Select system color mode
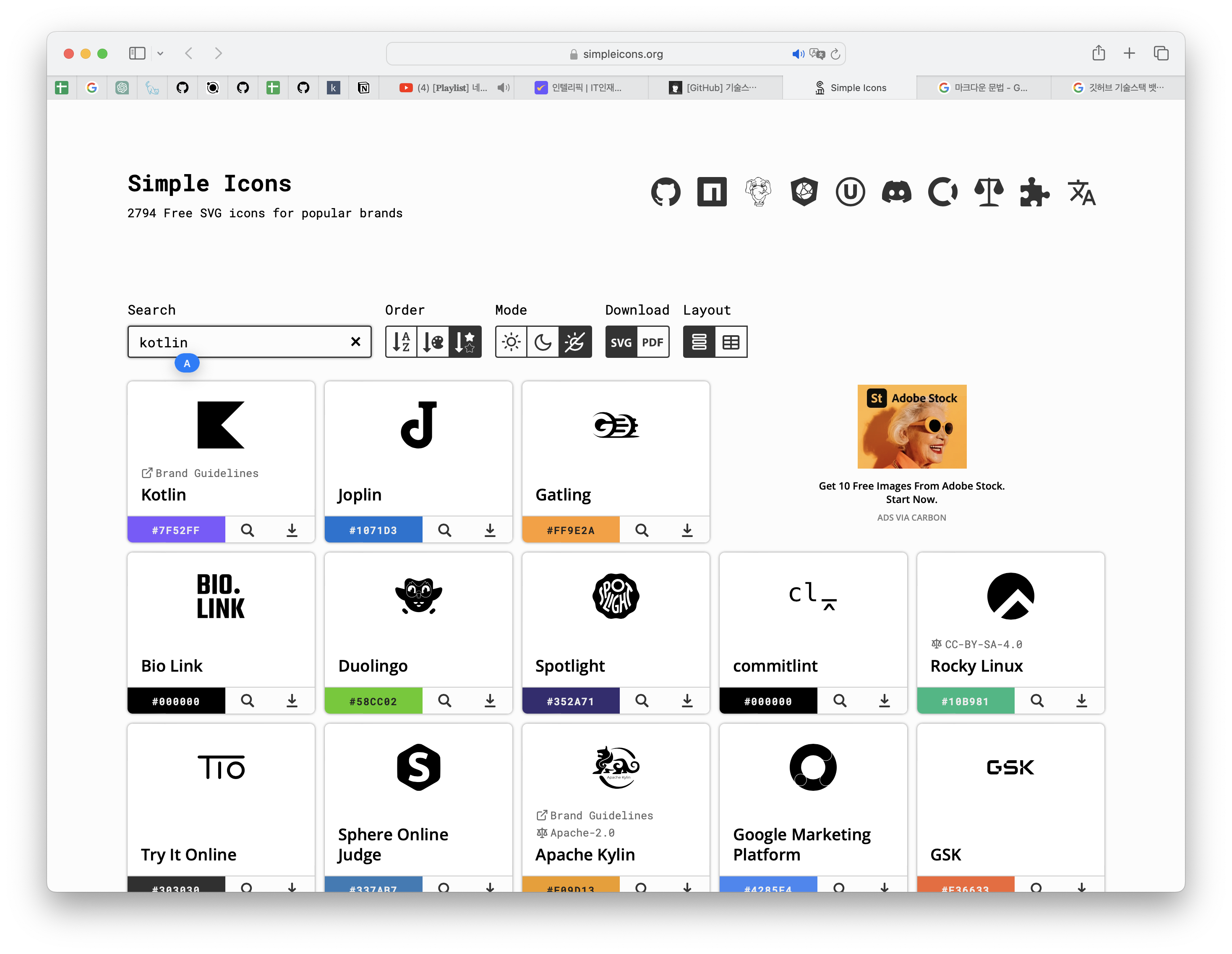 point(575,341)
